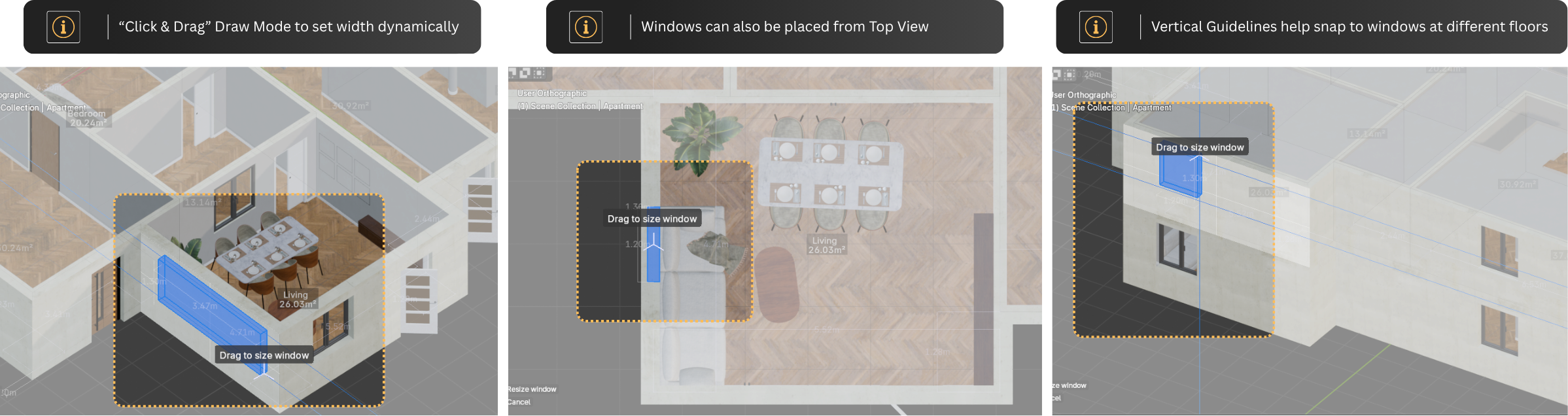Click the blue upper-floor window preview on facade

[x=1181, y=175]
